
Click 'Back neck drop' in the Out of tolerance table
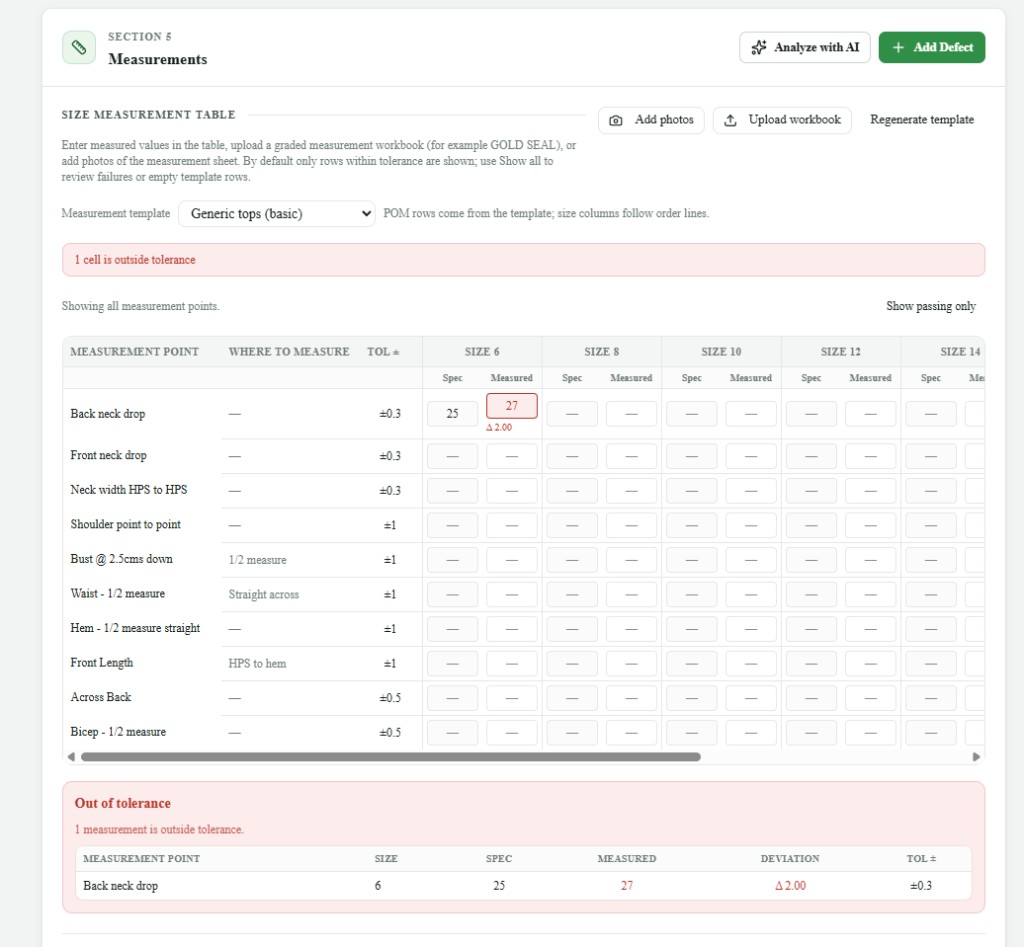[x=121, y=886]
